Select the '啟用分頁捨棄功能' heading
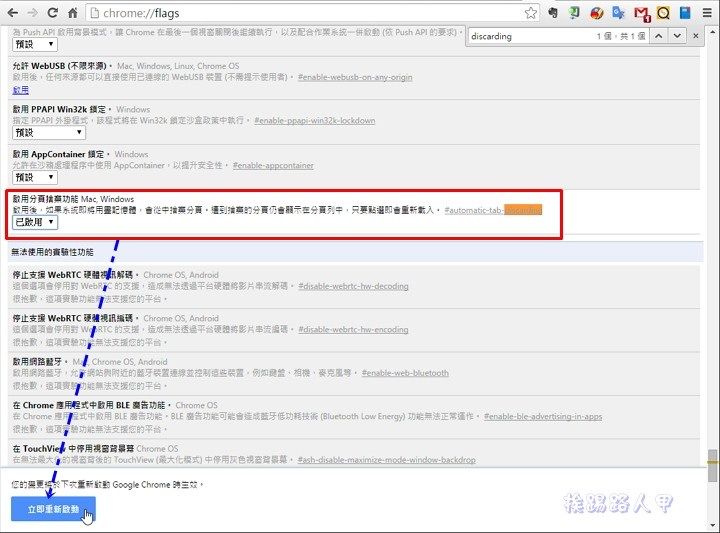 coord(45,199)
